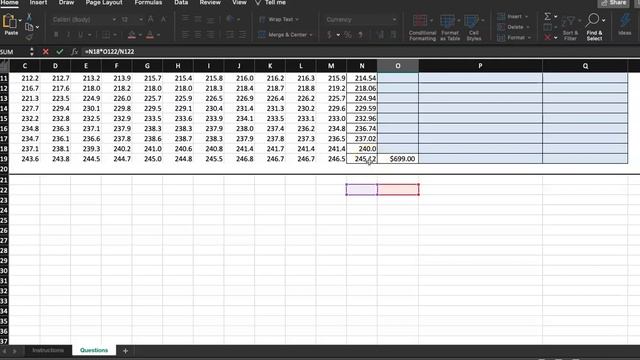This screenshot has width=640, height=360.
Task: Open Find & Select magnifier
Action: pyautogui.click(x=594, y=27)
